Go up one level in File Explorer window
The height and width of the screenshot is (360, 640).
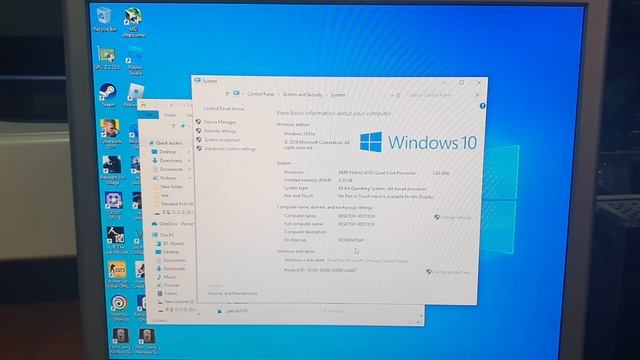[x=173, y=126]
